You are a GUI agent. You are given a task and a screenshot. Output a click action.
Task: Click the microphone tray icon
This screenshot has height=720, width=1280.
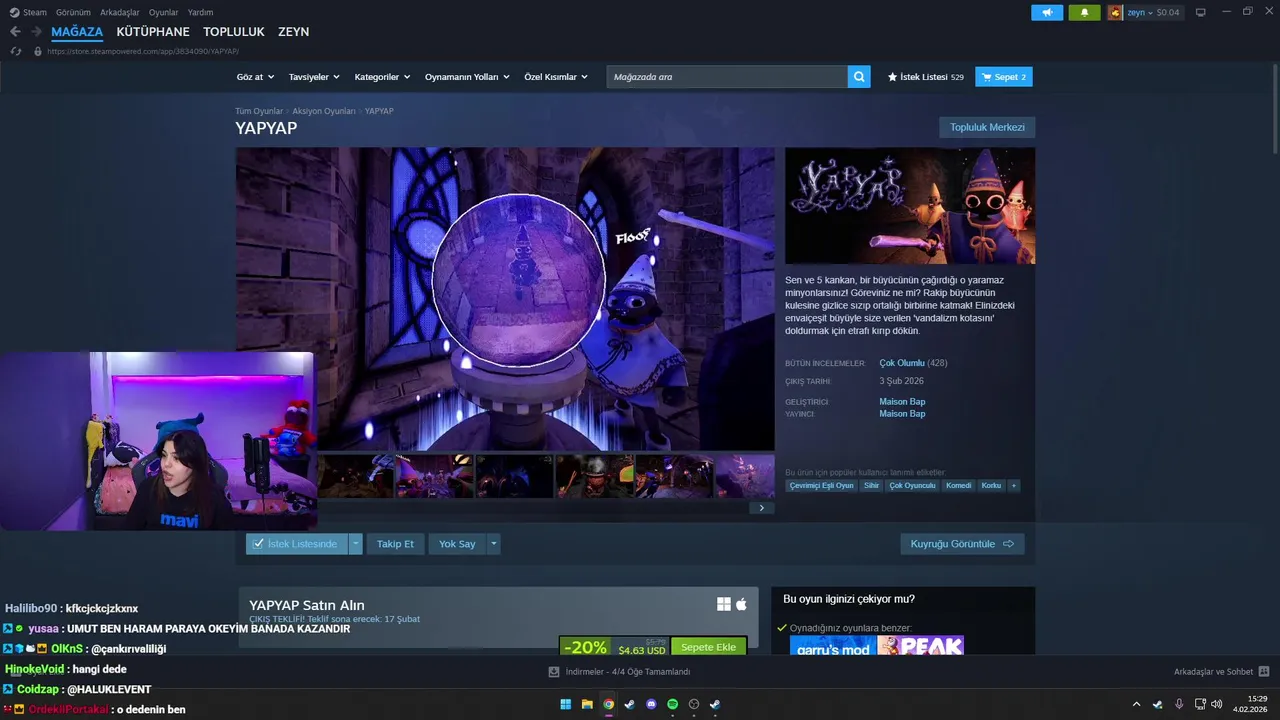[1179, 704]
